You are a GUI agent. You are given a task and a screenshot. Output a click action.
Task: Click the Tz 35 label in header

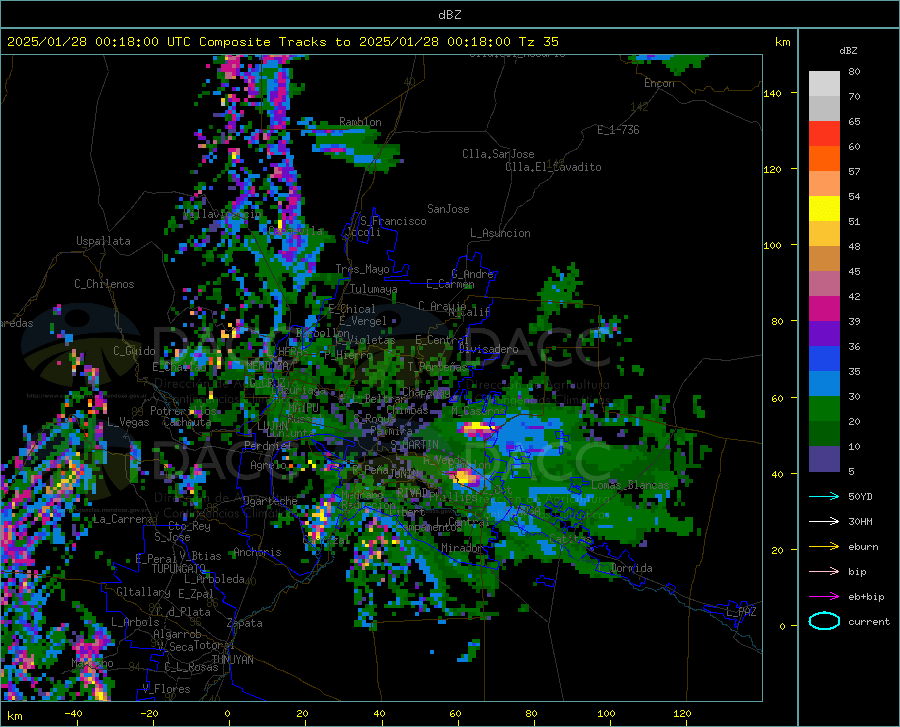click(539, 42)
